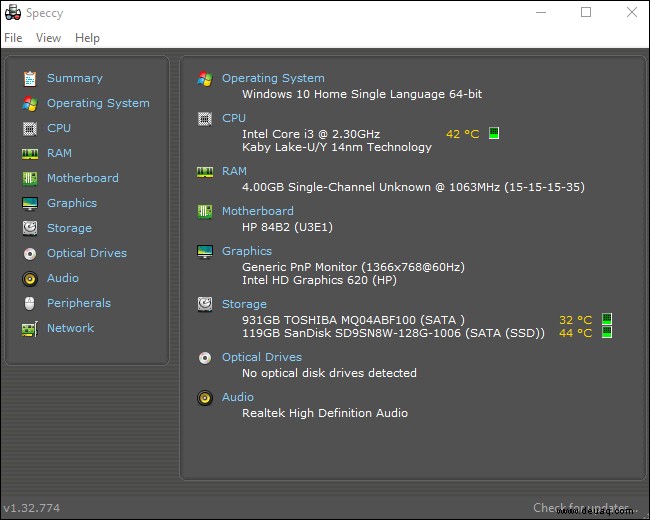Open the View menu
The height and width of the screenshot is (520, 650).
click(48, 38)
